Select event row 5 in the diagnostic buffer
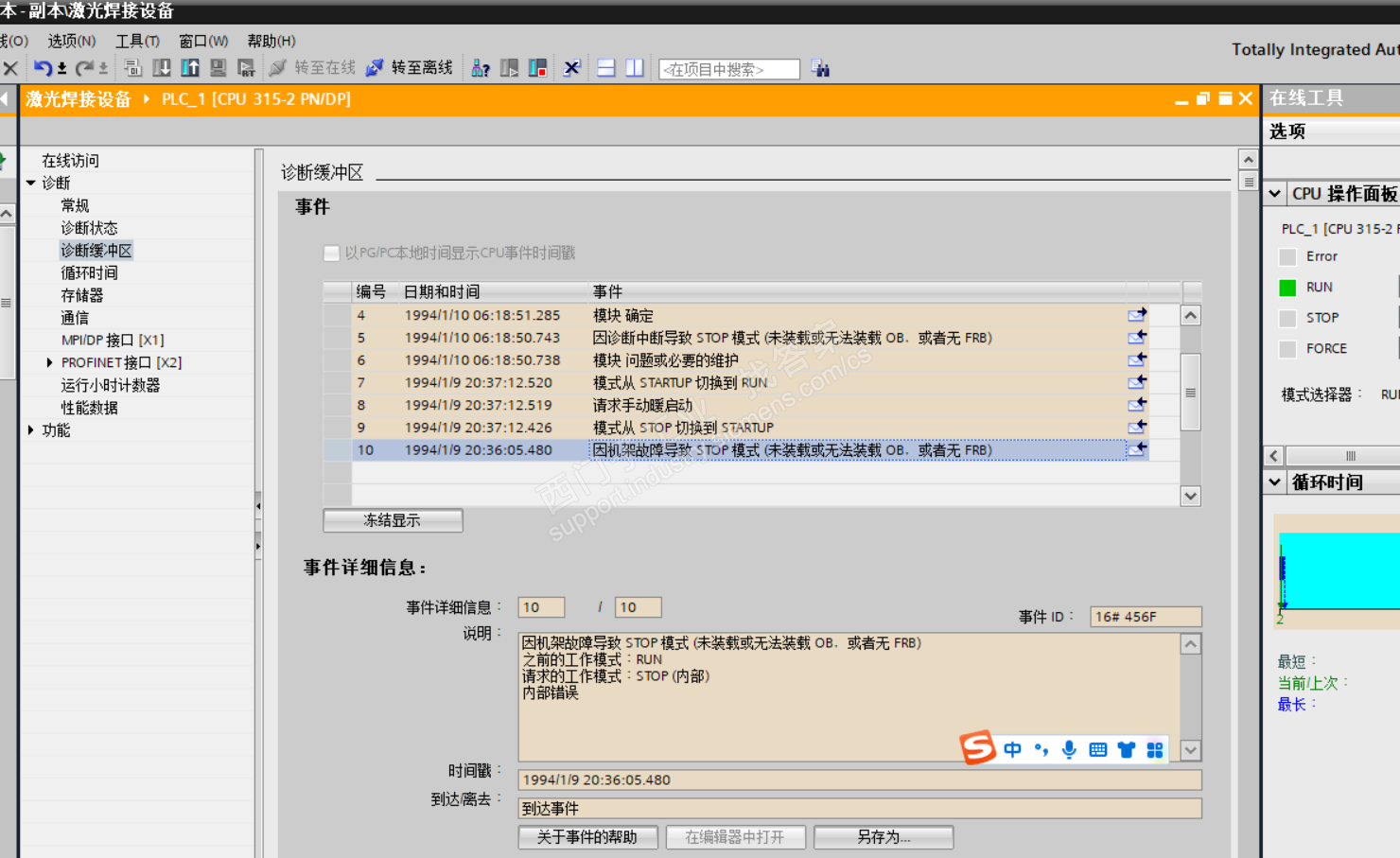The width and height of the screenshot is (1400, 858). coord(750,338)
